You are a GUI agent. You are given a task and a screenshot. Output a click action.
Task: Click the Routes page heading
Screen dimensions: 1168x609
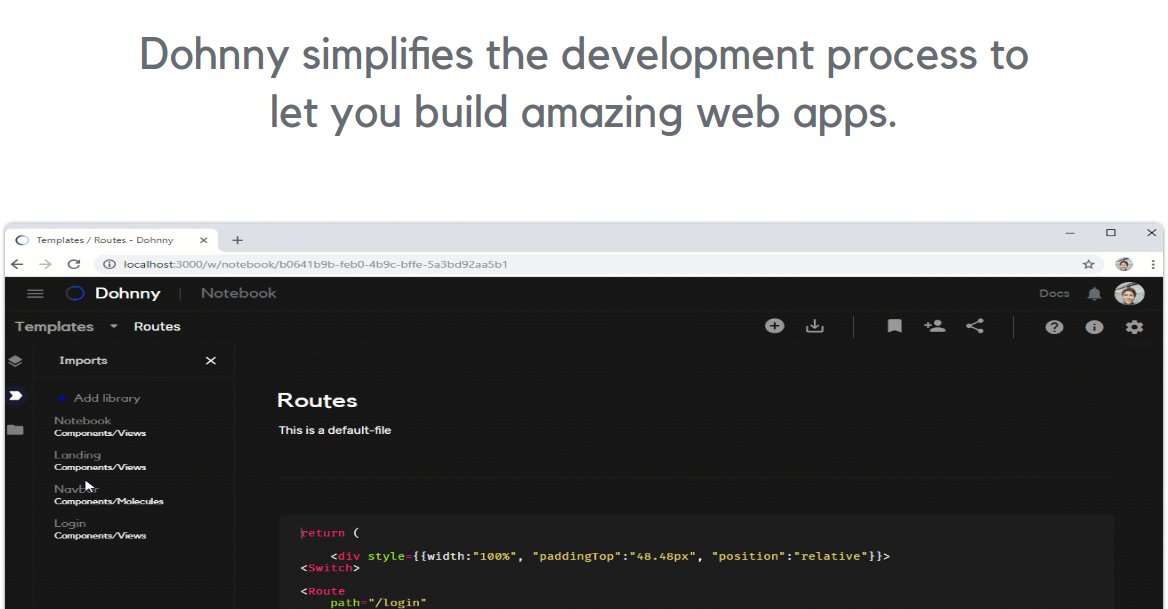[x=317, y=401]
